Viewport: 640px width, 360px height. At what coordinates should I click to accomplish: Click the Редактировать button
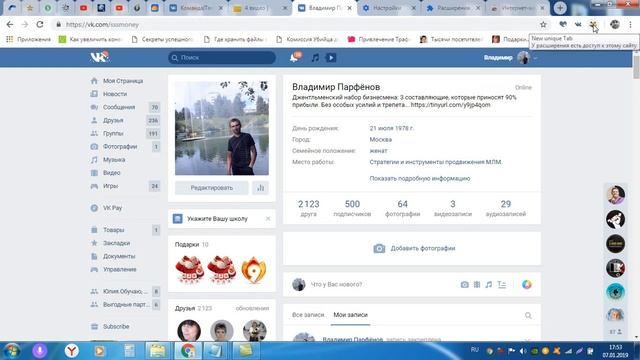(x=211, y=188)
